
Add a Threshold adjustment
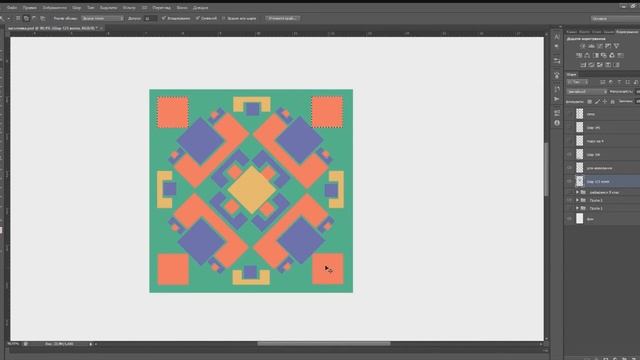600,65
